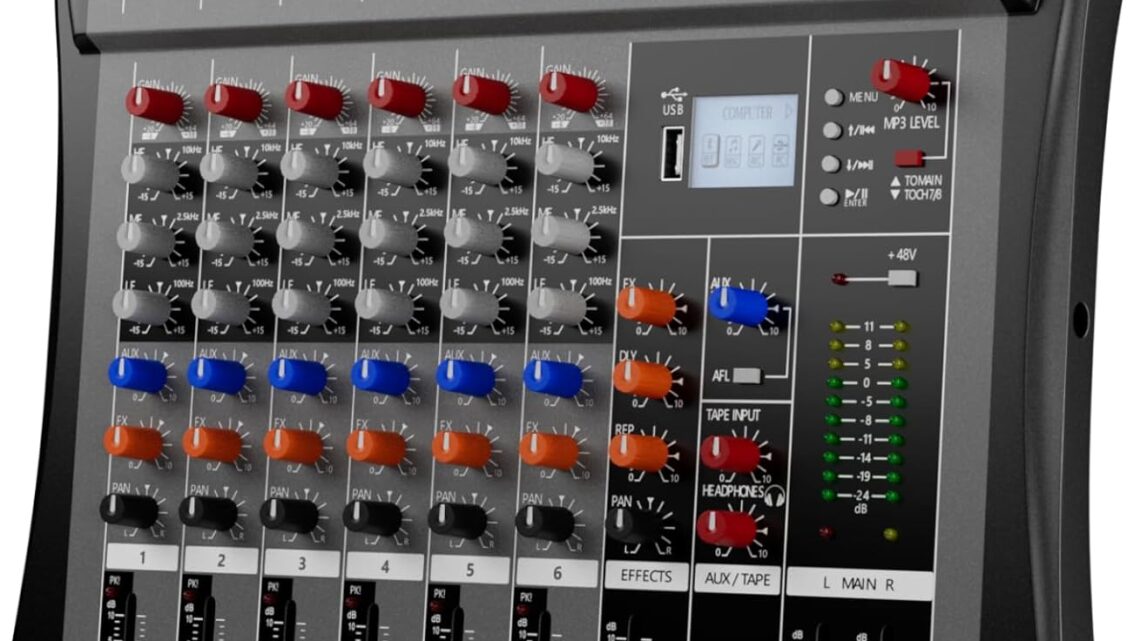
Task: Click the channel 4 MF knob
Action: (389, 235)
